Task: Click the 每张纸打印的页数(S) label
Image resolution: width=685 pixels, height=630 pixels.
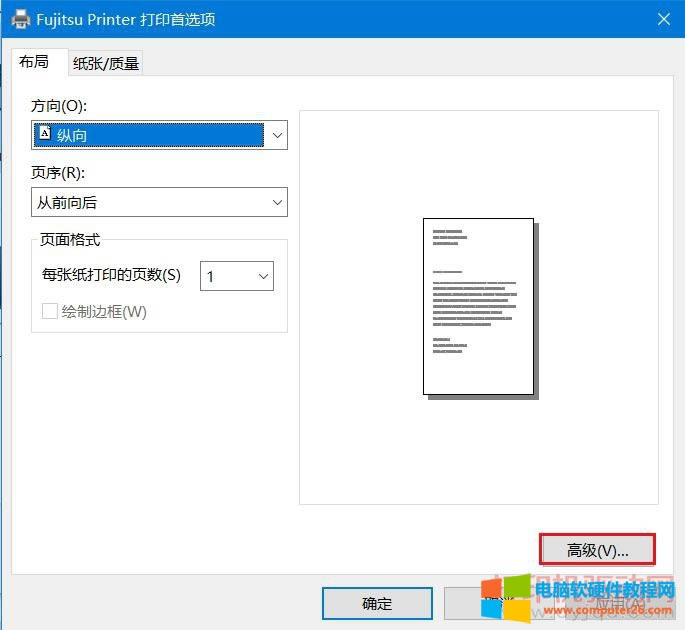Action: (x=111, y=275)
